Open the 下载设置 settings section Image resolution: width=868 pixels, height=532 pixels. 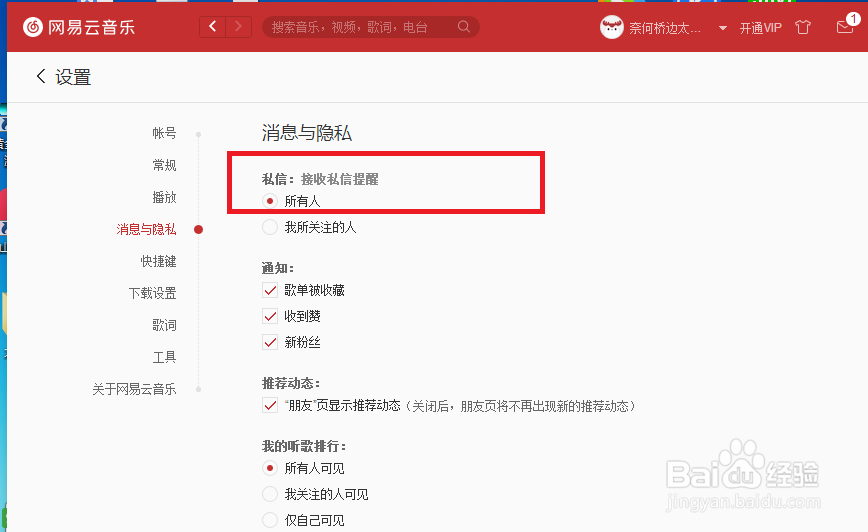pyautogui.click(x=153, y=293)
